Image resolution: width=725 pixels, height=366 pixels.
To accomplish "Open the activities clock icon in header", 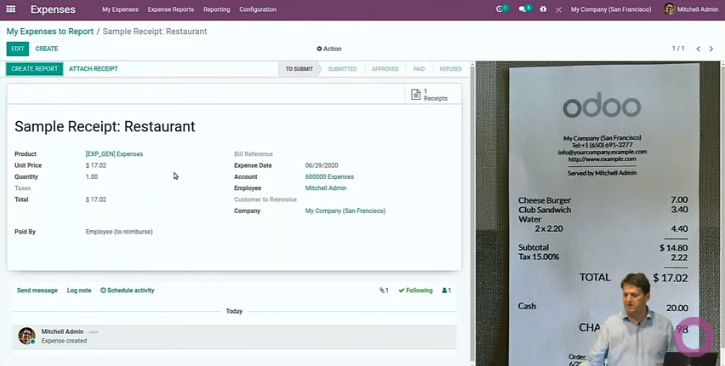I will pyautogui.click(x=502, y=9).
